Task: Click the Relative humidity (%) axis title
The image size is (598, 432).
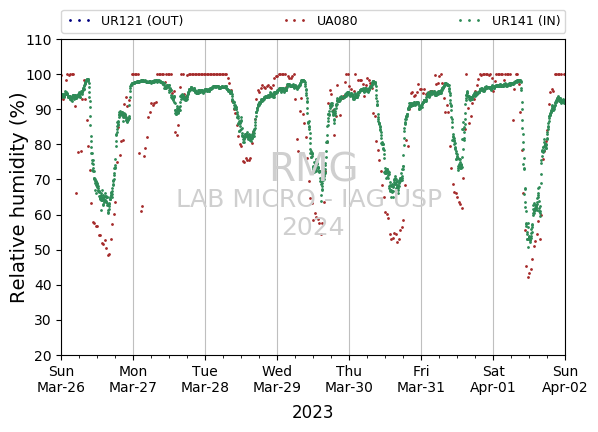Action: (18, 198)
